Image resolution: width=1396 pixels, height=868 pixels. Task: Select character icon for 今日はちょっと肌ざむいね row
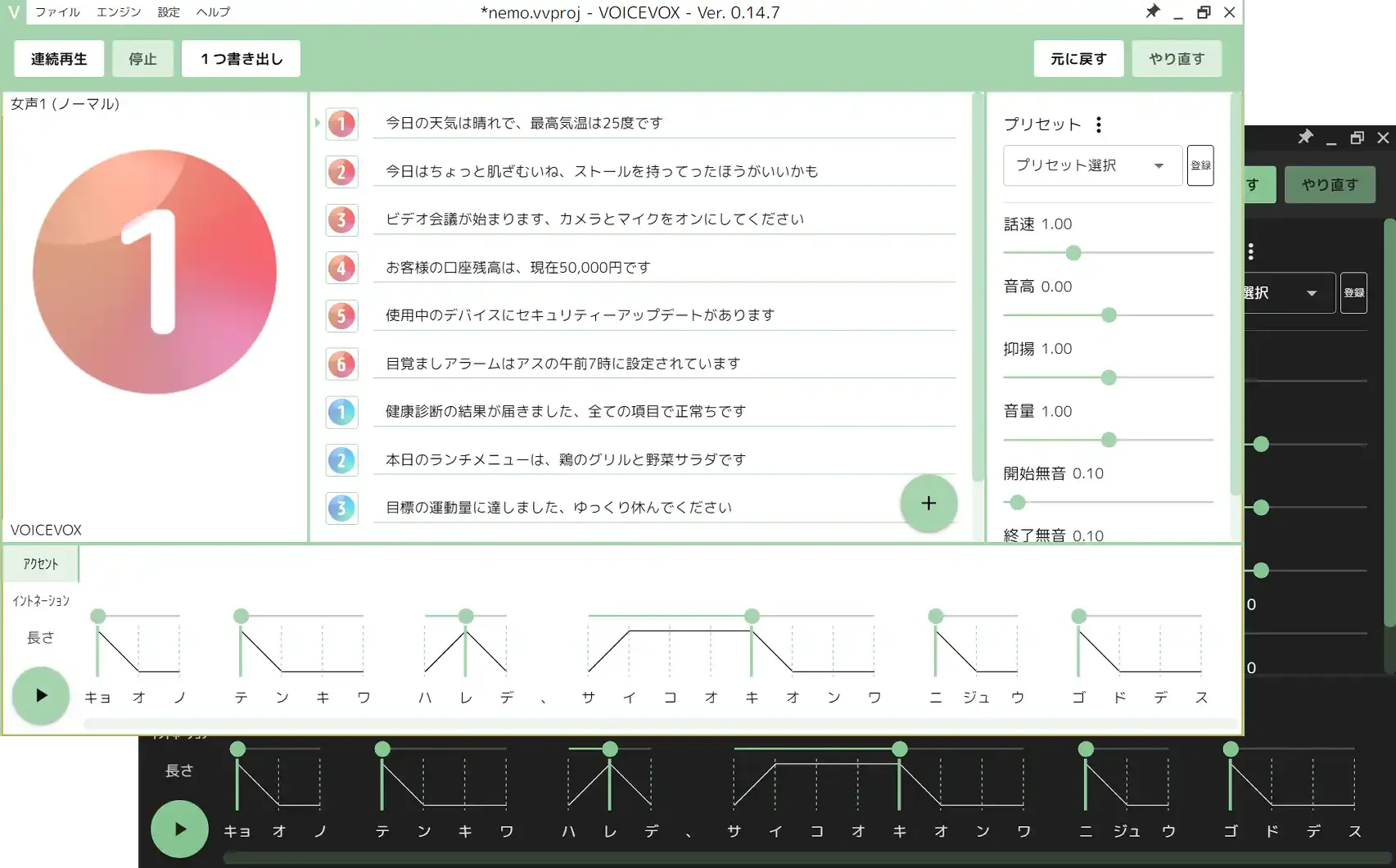(x=341, y=172)
